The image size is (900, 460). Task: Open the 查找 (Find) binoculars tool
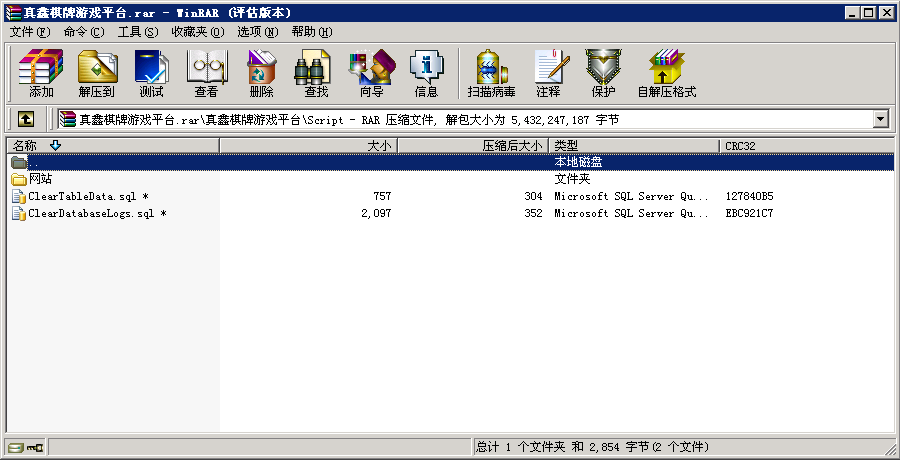[316, 74]
